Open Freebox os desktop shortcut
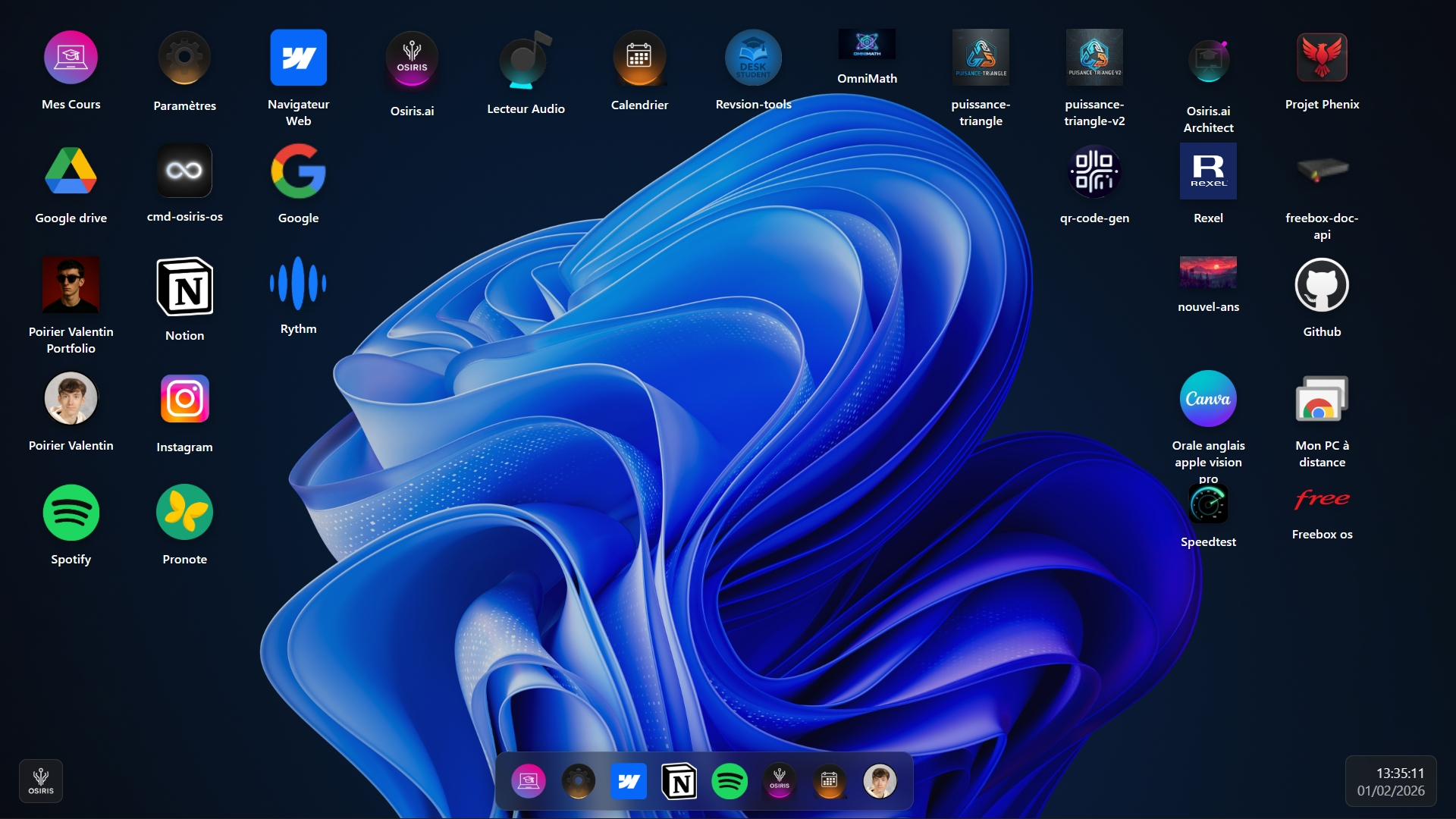The width and height of the screenshot is (1456, 819). point(1322,500)
